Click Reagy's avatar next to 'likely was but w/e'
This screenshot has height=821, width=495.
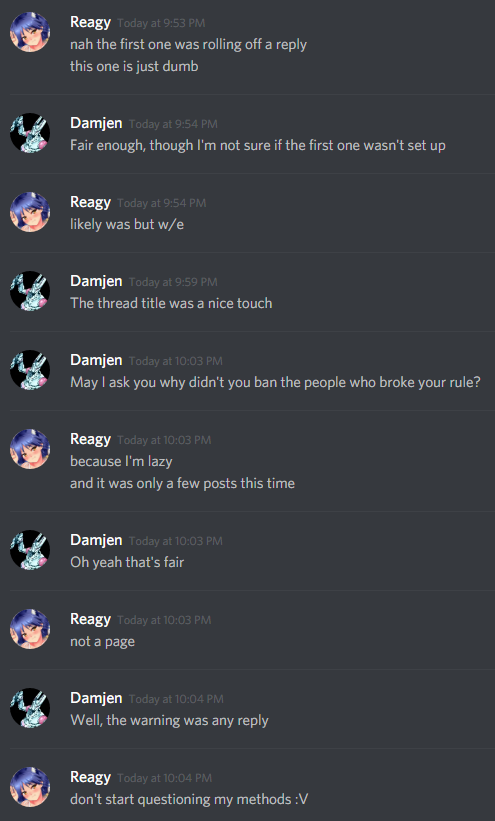tap(30, 212)
